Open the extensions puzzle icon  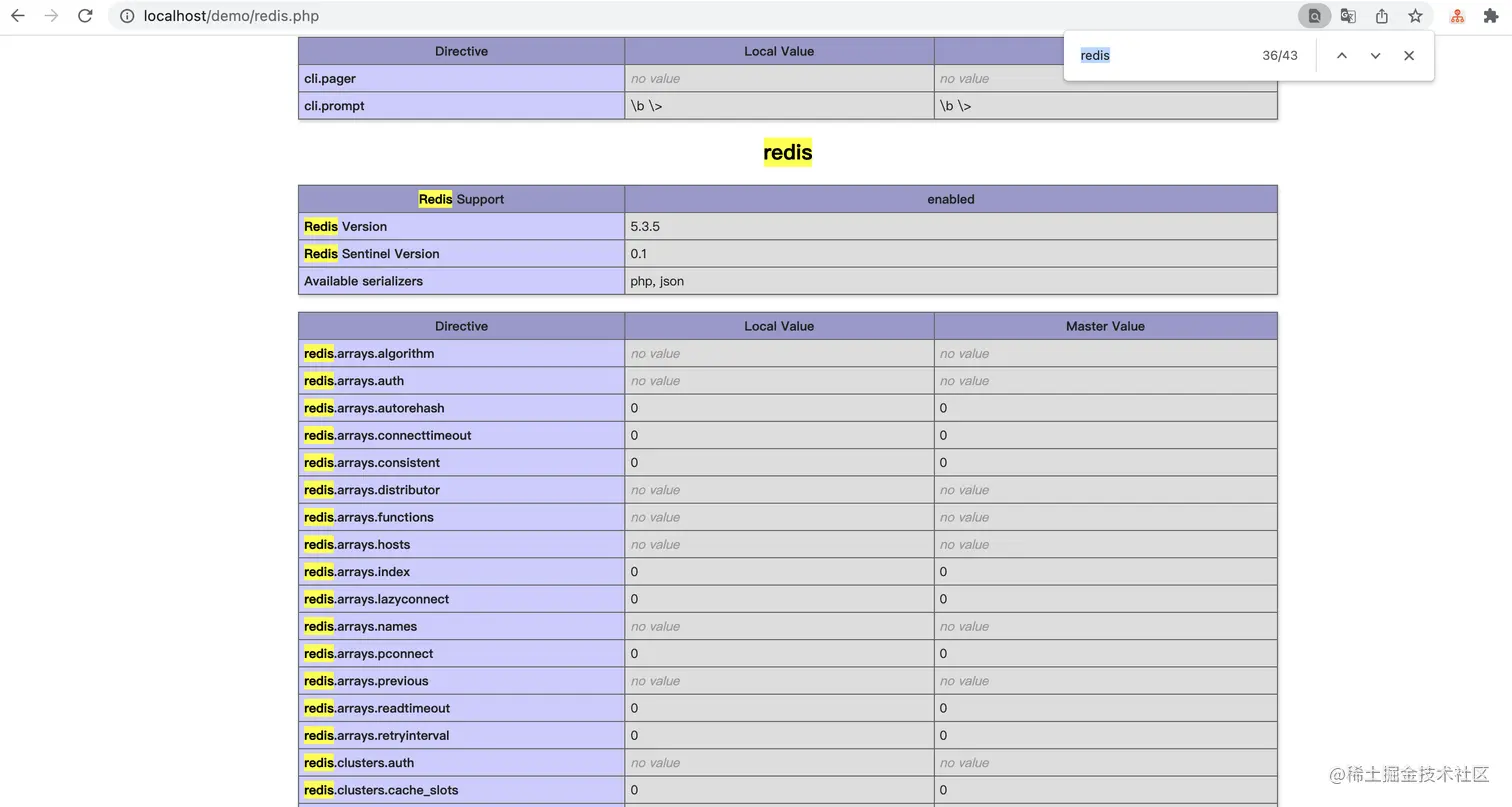coord(1491,16)
